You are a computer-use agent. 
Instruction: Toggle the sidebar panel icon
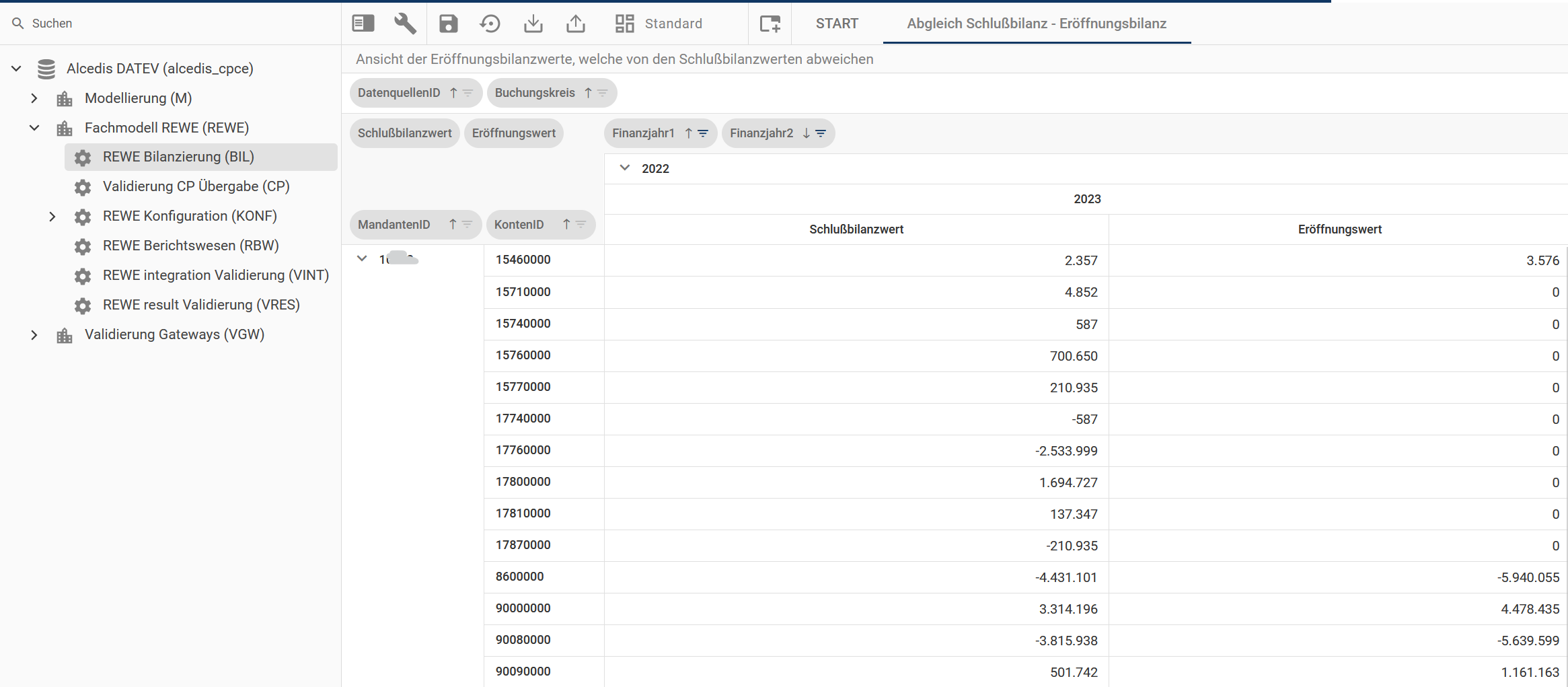(x=363, y=24)
